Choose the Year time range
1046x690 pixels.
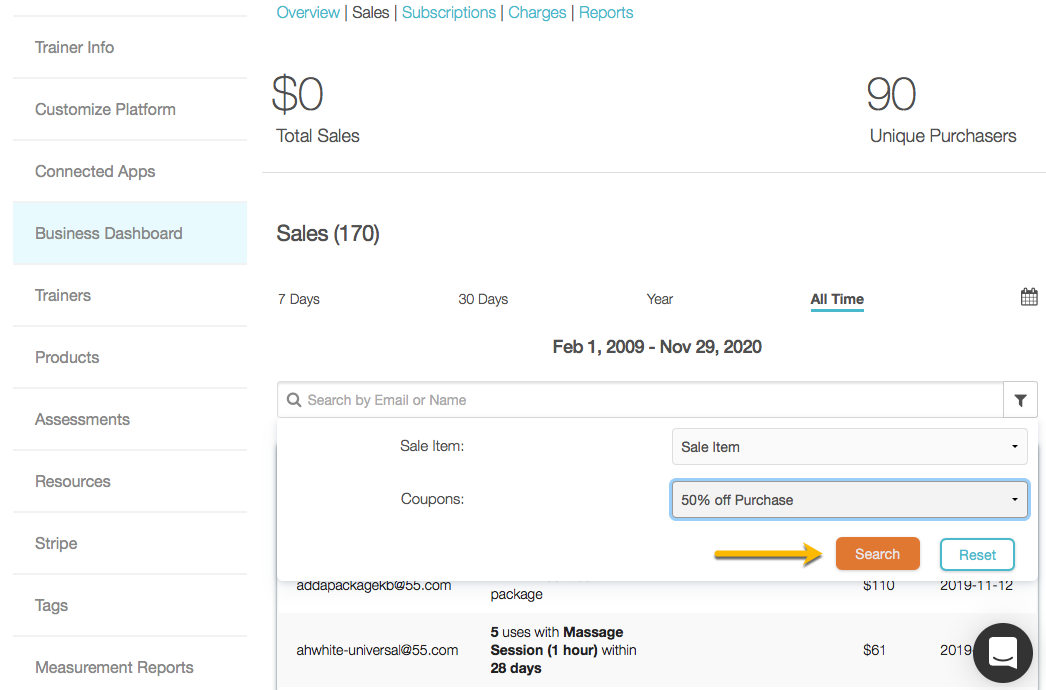pyautogui.click(x=660, y=299)
